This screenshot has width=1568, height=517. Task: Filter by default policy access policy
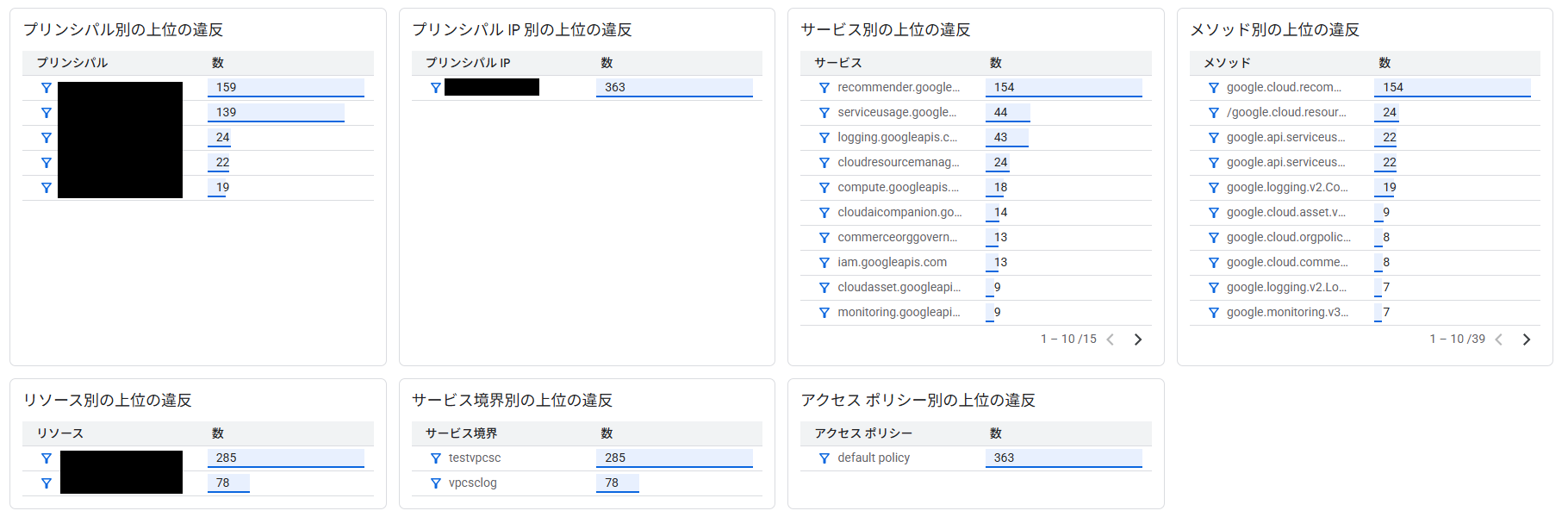coord(824,458)
